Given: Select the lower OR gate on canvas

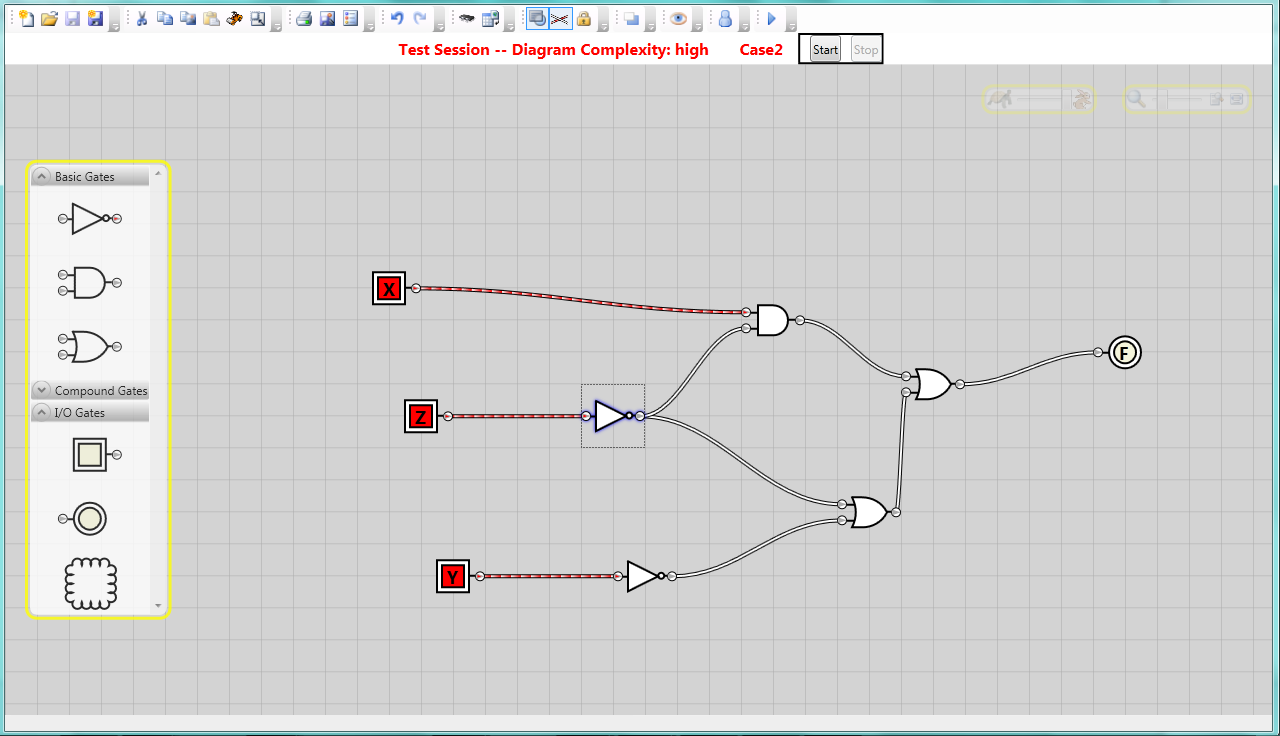Looking at the screenshot, I should 868,512.
